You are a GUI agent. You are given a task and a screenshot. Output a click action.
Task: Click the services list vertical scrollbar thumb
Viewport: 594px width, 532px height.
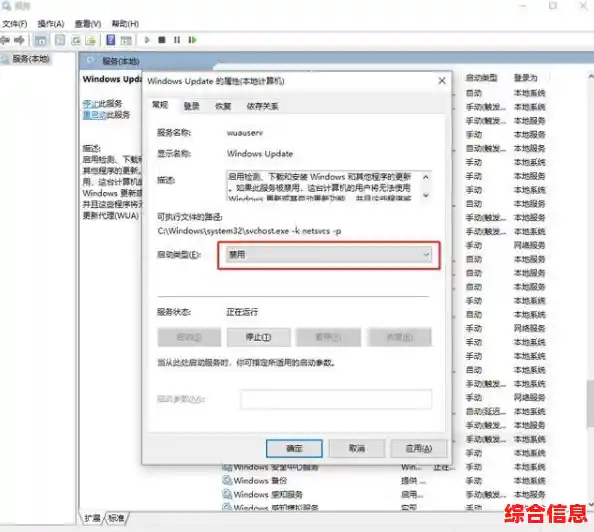(590, 403)
